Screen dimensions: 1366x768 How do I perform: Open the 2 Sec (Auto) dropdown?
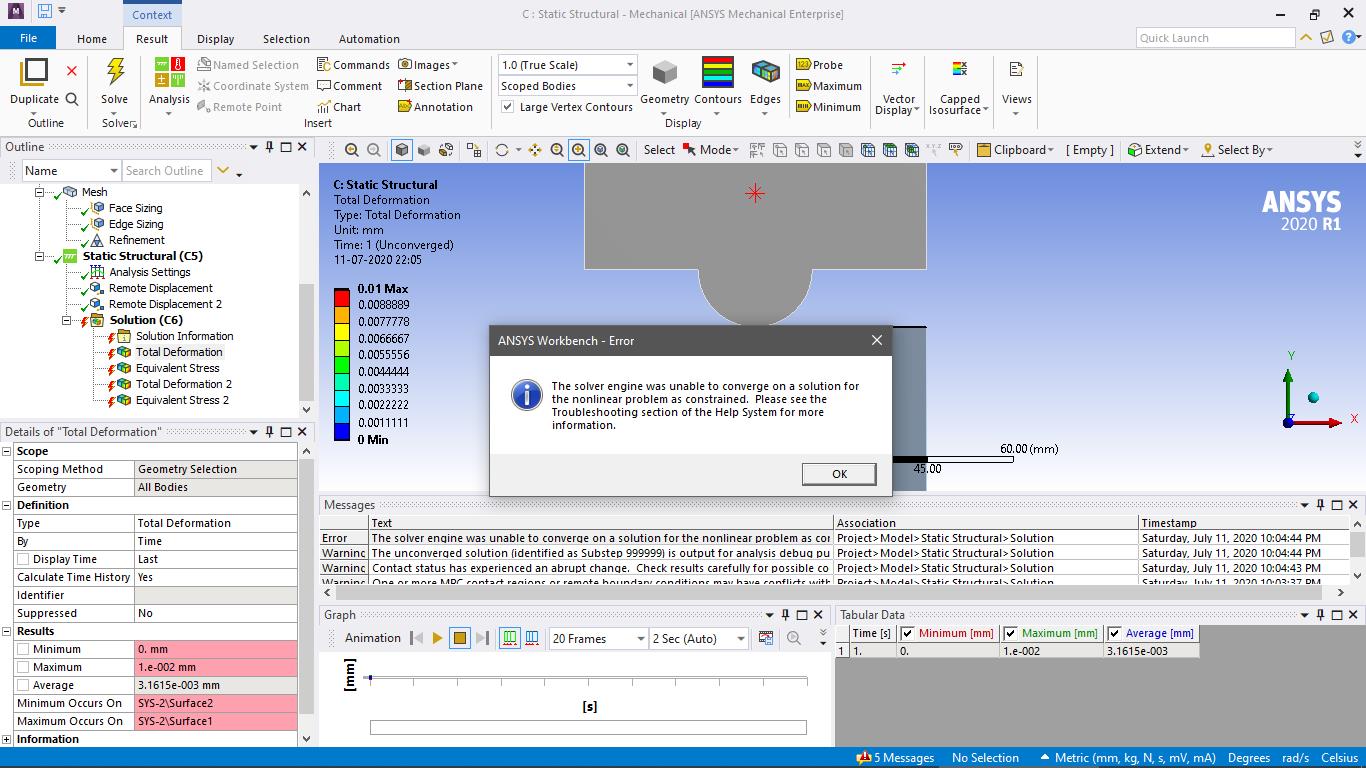699,638
